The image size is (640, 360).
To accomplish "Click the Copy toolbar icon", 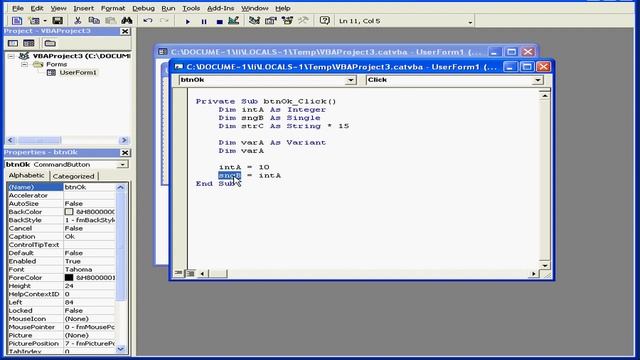I will [x=94, y=21].
